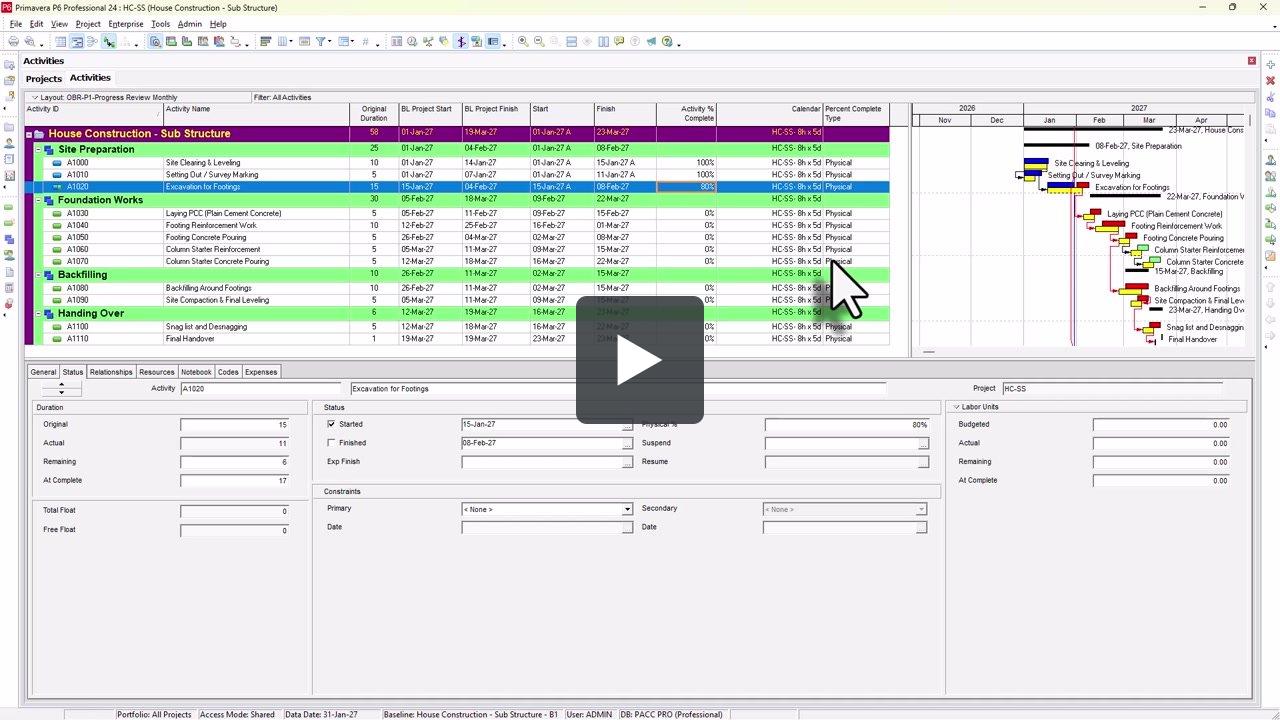Click the Original duration field
1280x720 pixels.
(235, 425)
